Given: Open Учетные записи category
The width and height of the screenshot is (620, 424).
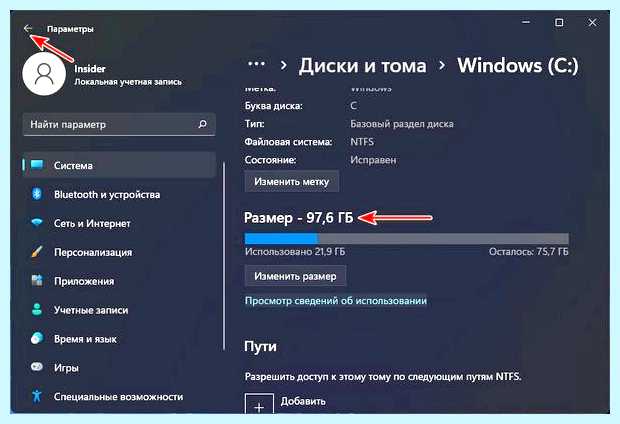Looking at the screenshot, I should (119, 310).
